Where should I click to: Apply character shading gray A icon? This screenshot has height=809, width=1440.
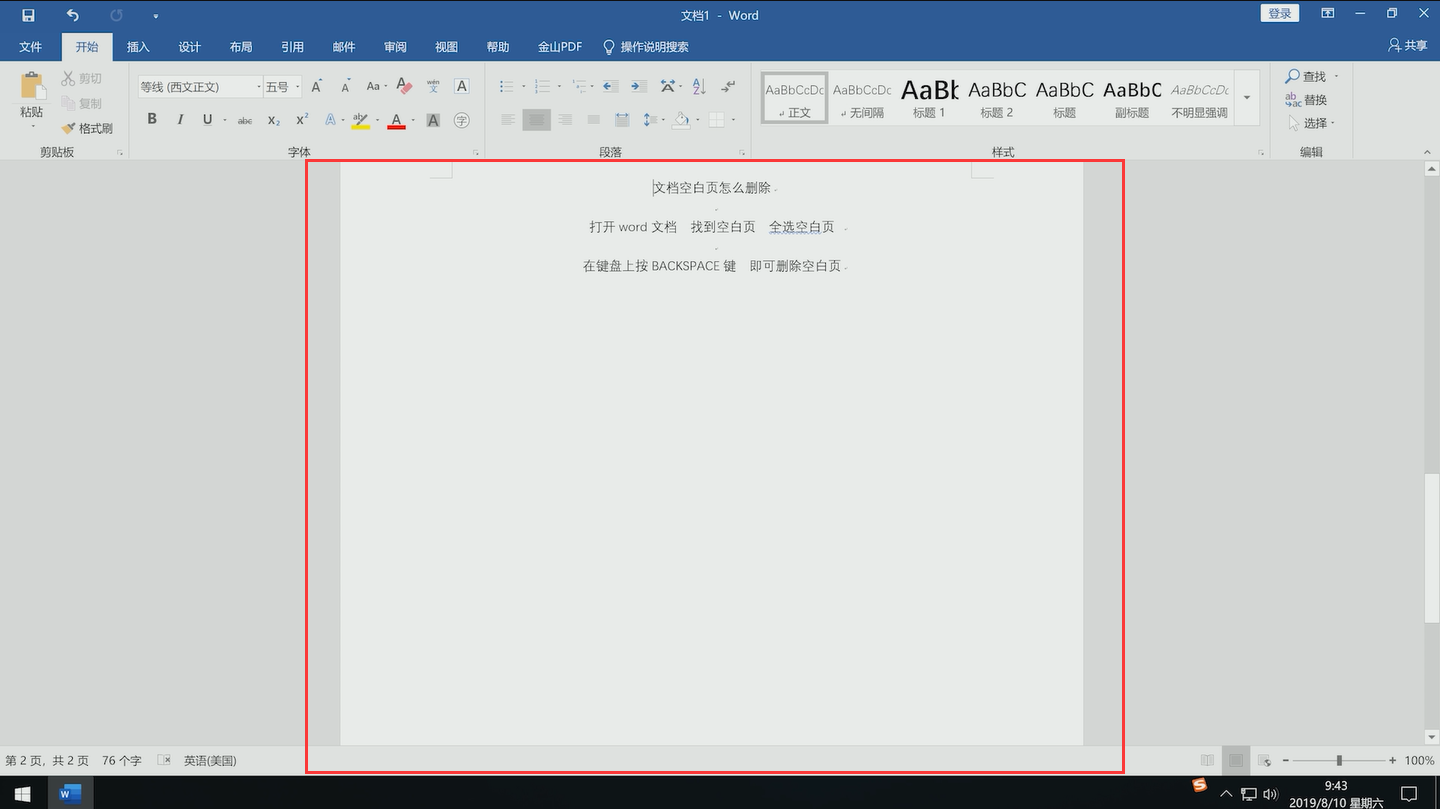click(433, 120)
